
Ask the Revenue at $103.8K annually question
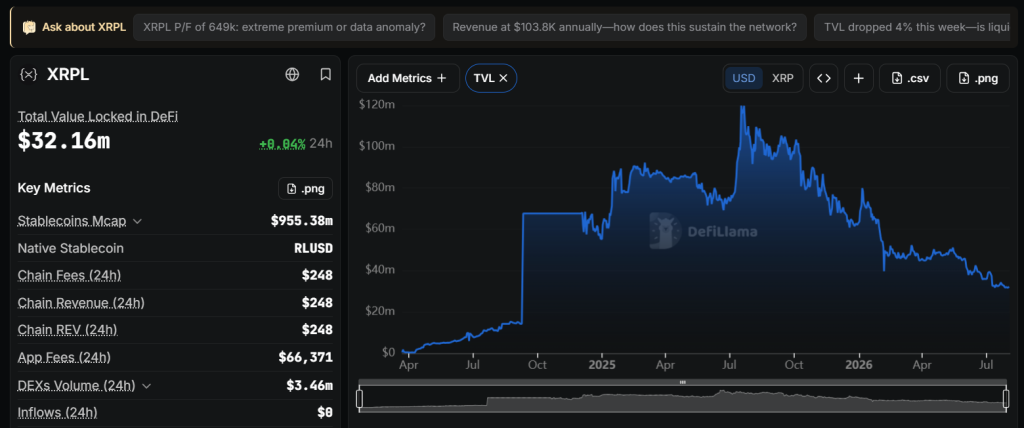624,27
